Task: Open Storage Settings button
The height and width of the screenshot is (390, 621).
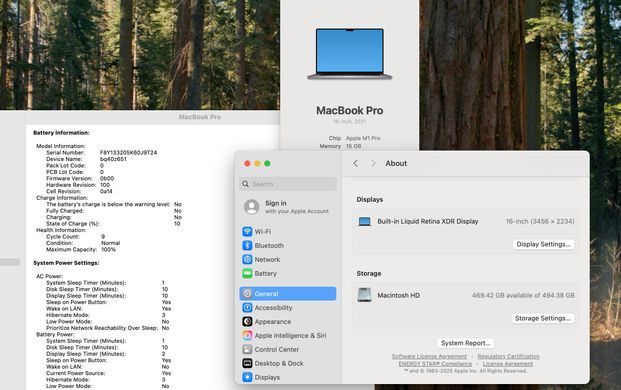Action: 542,318
